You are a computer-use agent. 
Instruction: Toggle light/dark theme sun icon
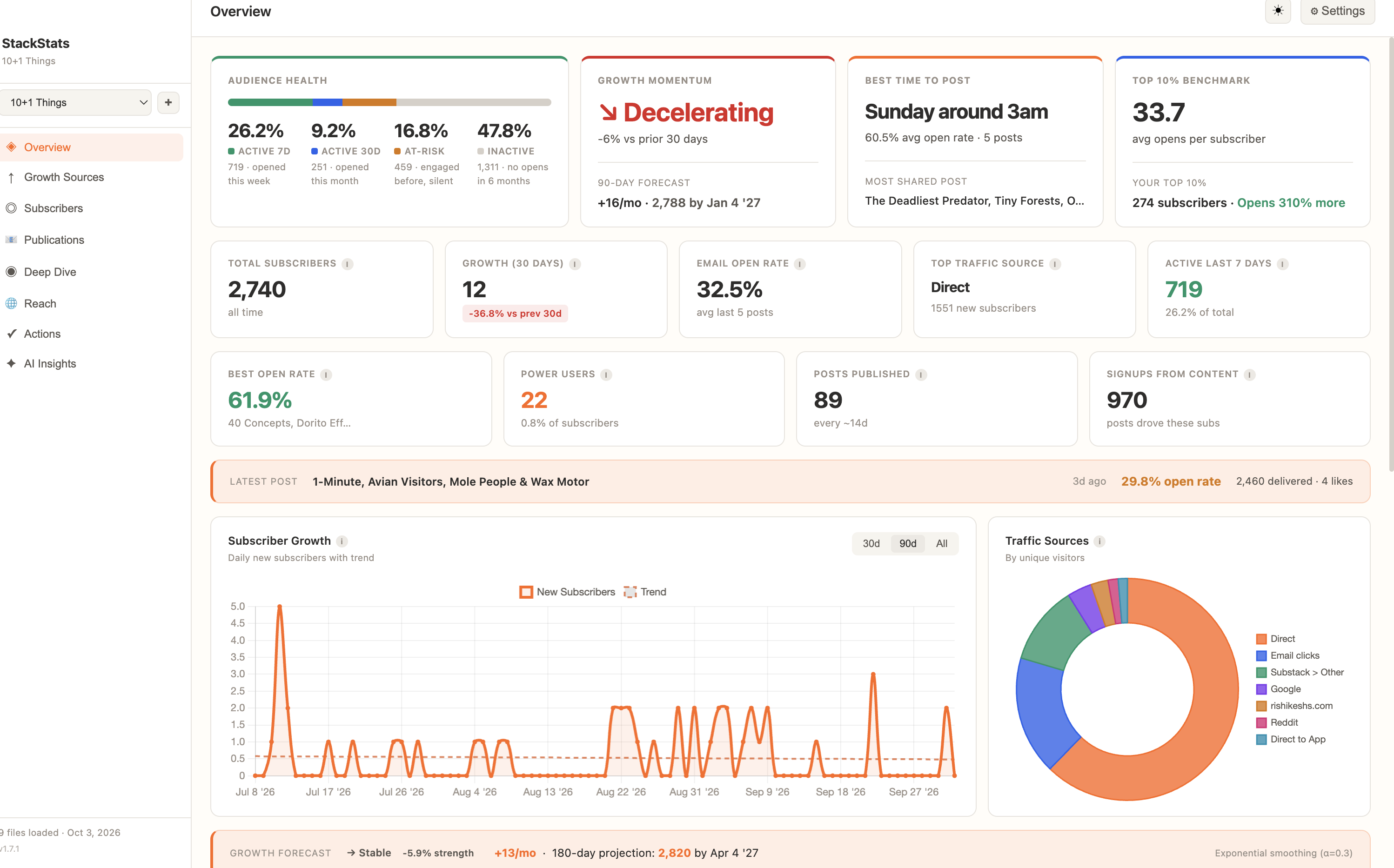click(1278, 11)
